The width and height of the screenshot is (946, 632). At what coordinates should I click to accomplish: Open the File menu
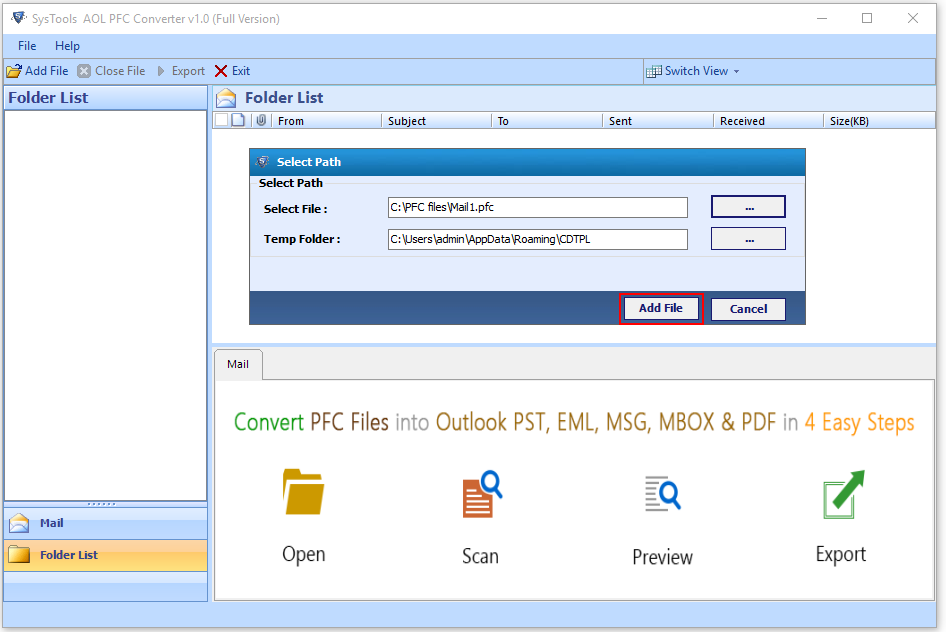coord(27,46)
